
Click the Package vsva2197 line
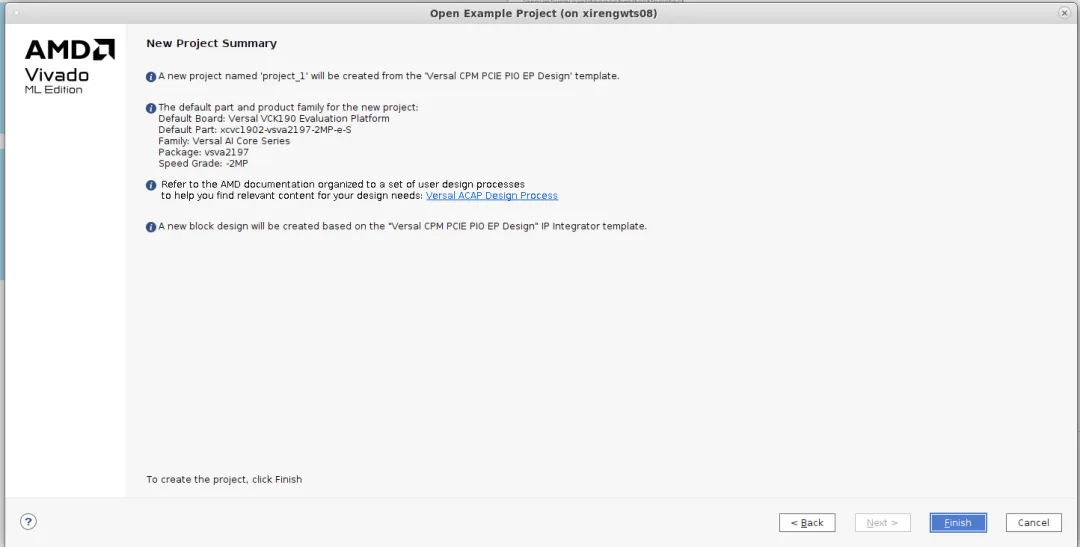[203, 152]
